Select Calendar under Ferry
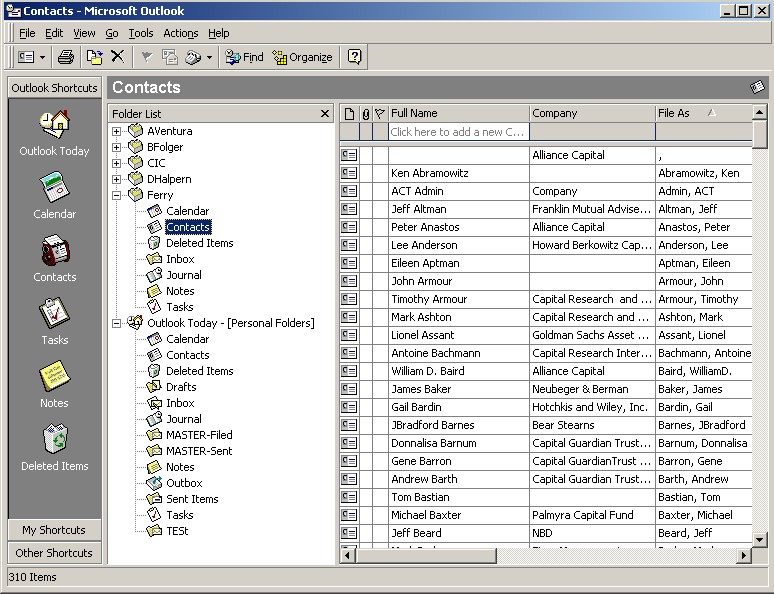The width and height of the screenshot is (774, 594). pyautogui.click(x=188, y=211)
